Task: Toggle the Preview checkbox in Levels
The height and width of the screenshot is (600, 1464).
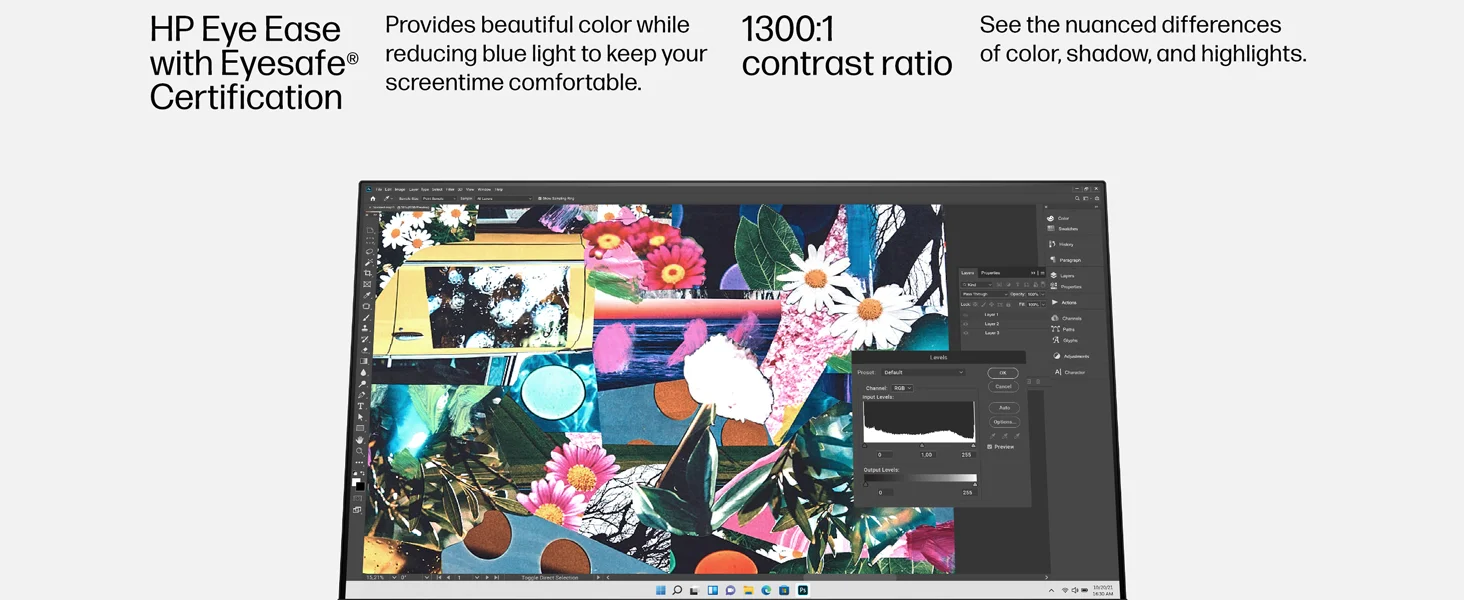Action: point(990,447)
